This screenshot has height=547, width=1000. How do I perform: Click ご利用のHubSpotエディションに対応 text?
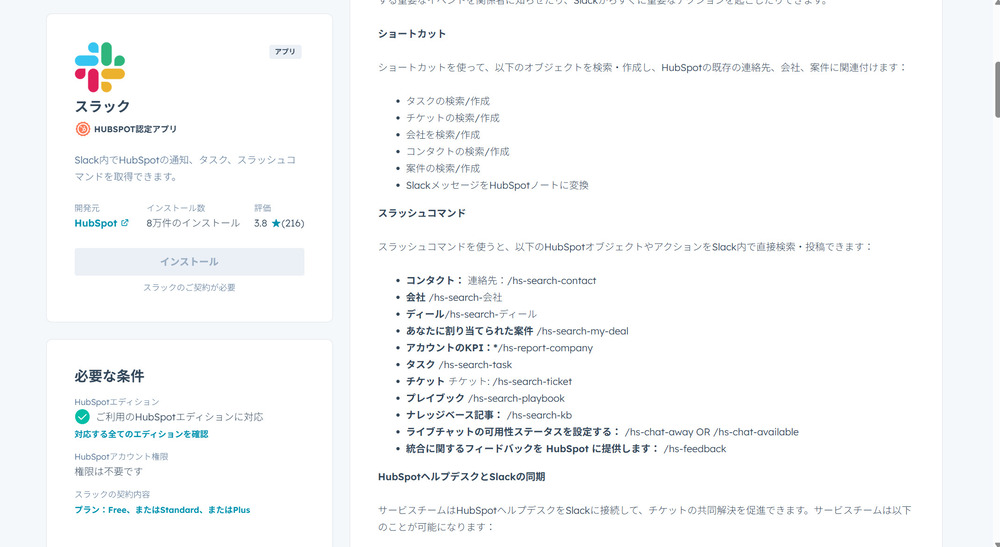(x=180, y=417)
